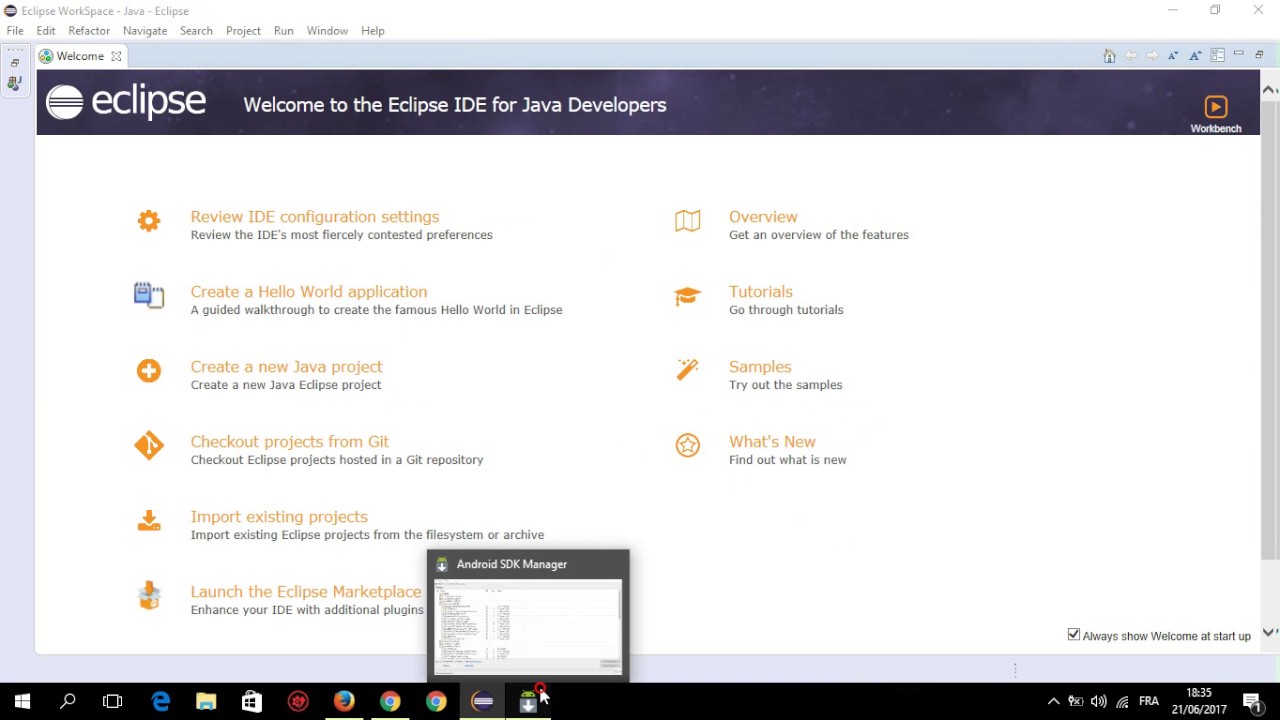This screenshot has height=720, width=1280.
Task: Open the Tutorials link
Action: pos(761,292)
